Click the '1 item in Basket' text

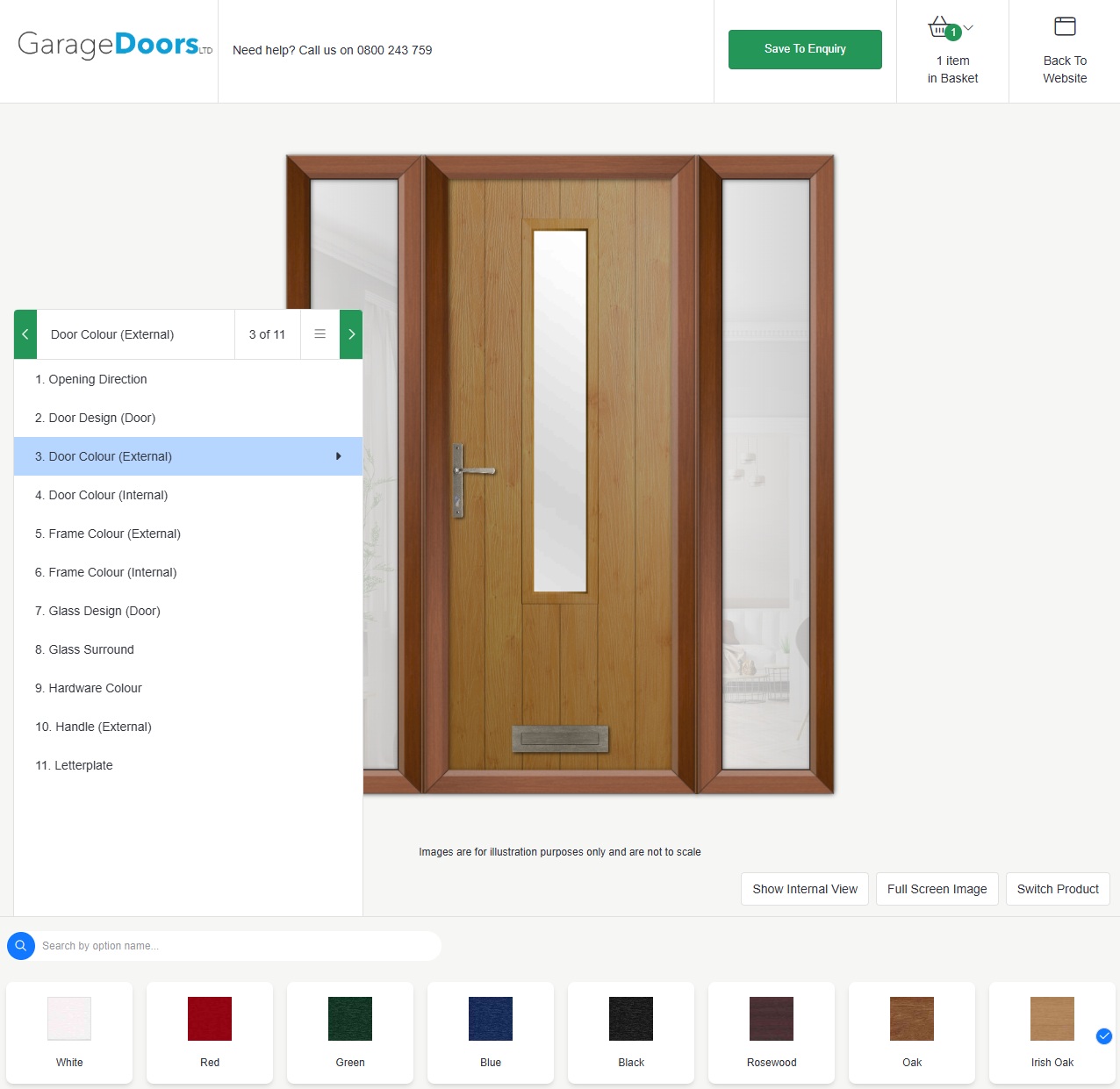952,69
